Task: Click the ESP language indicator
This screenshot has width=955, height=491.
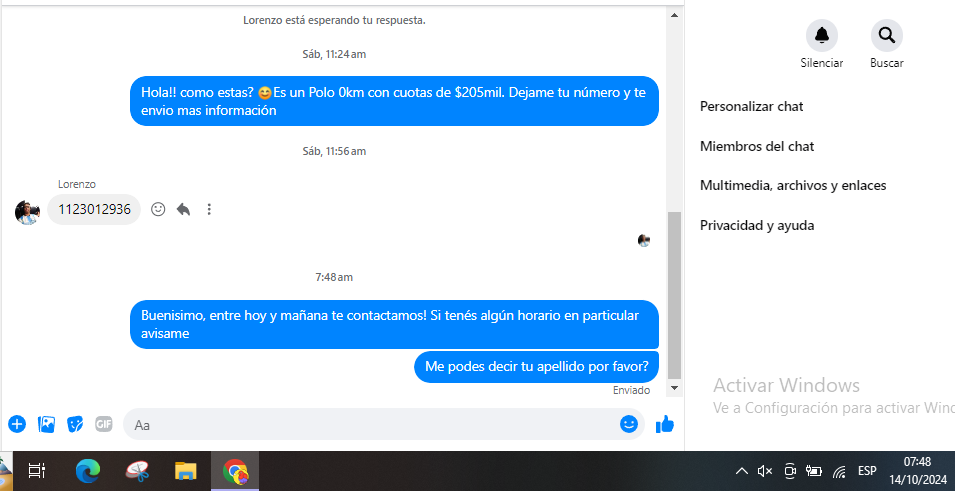Action: pos(867,471)
